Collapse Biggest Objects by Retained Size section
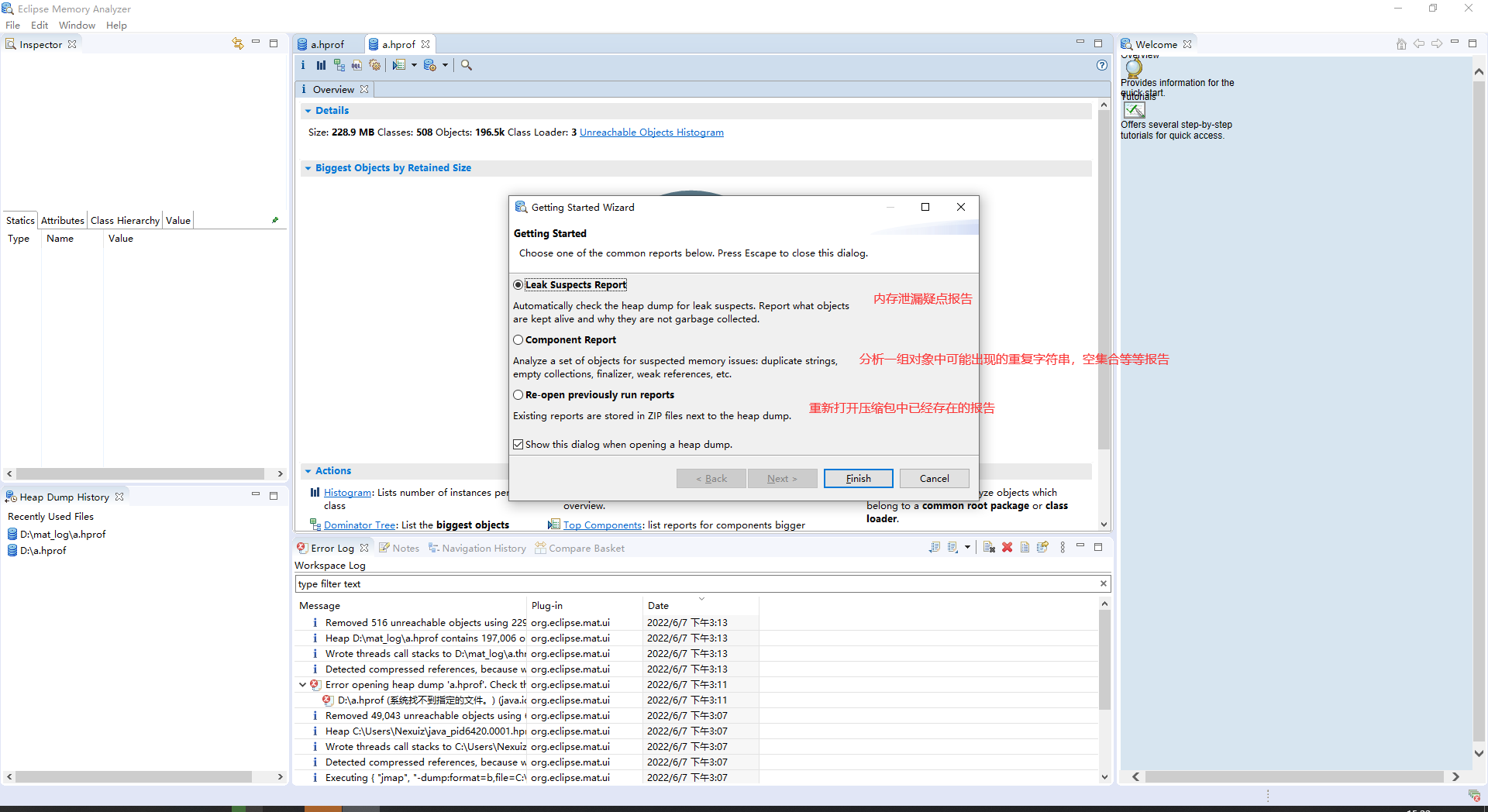The width and height of the screenshot is (1488, 812). 308,168
